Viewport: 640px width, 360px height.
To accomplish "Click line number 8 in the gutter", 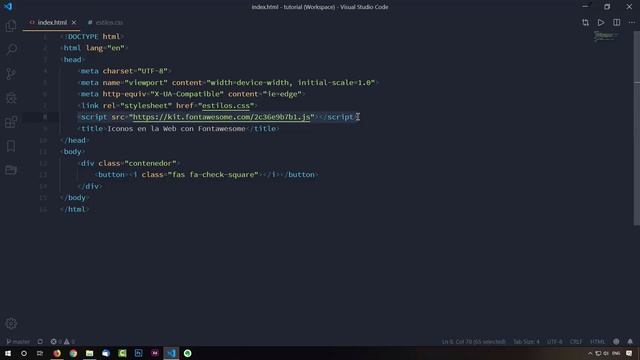I will point(45,117).
